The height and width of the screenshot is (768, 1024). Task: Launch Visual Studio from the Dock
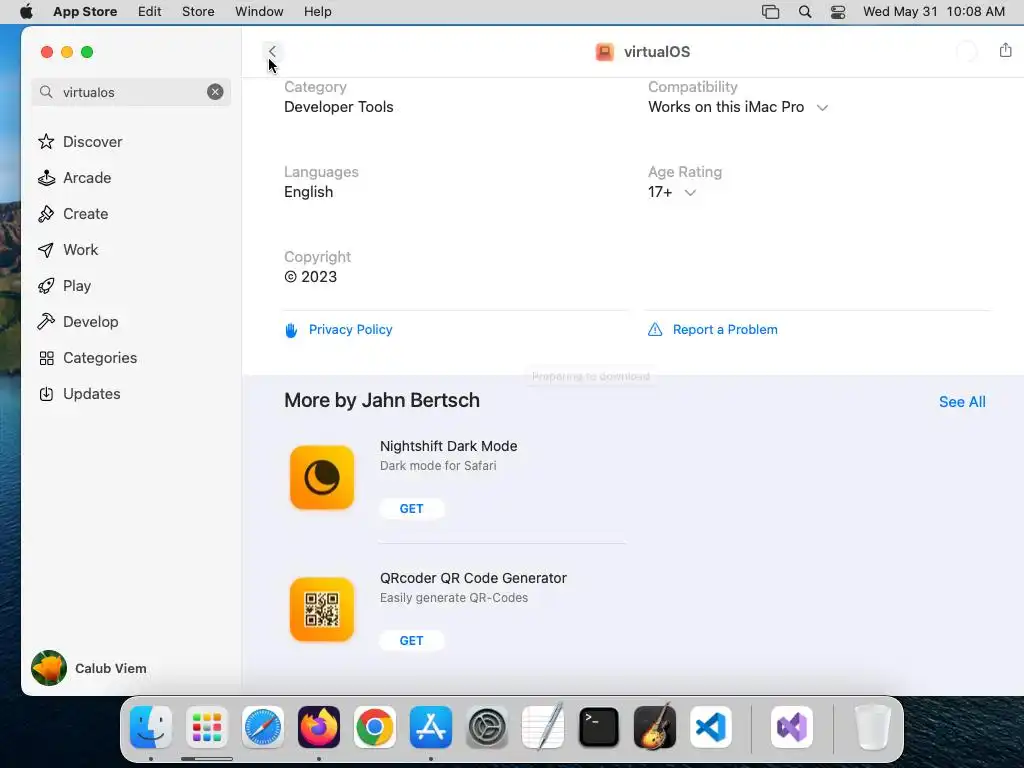[x=792, y=727]
